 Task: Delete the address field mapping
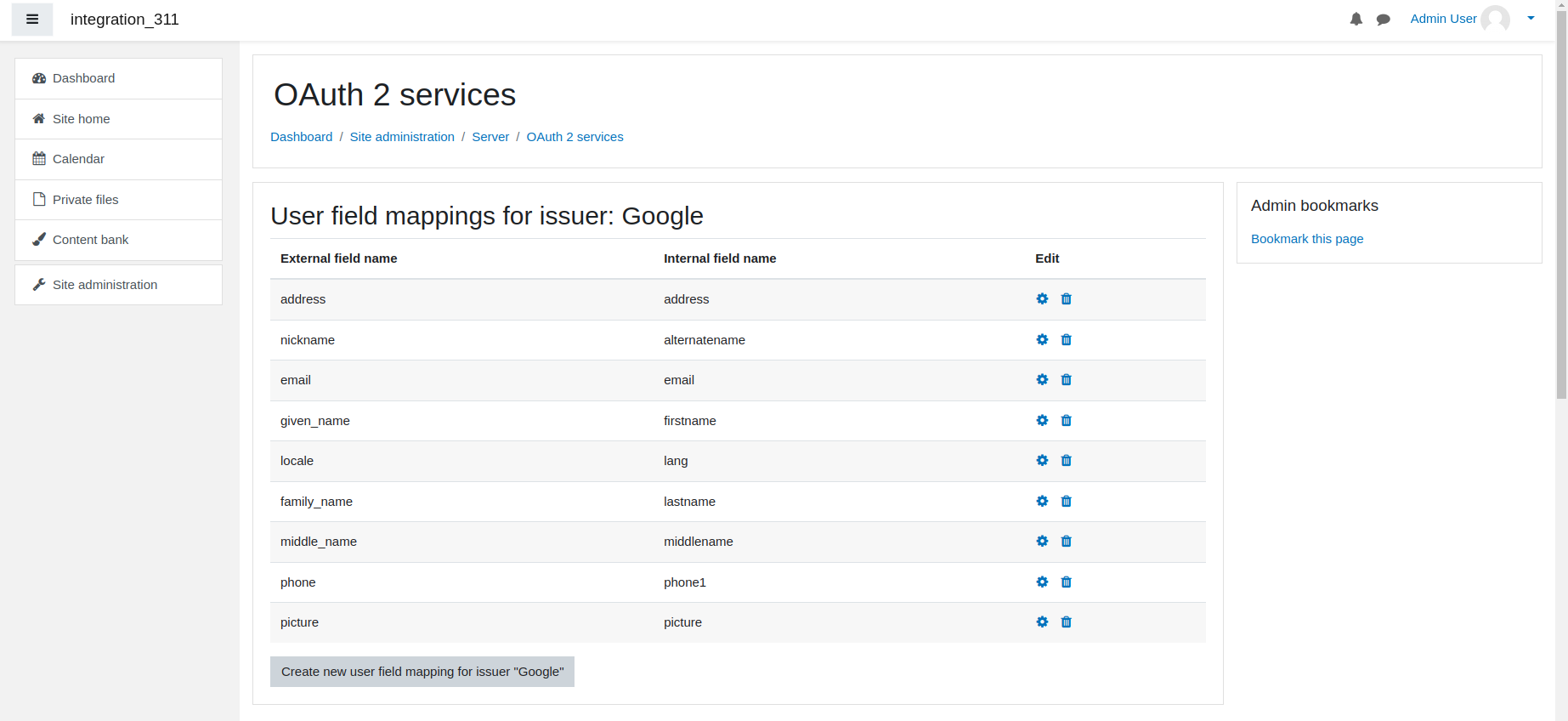pyautogui.click(x=1067, y=299)
